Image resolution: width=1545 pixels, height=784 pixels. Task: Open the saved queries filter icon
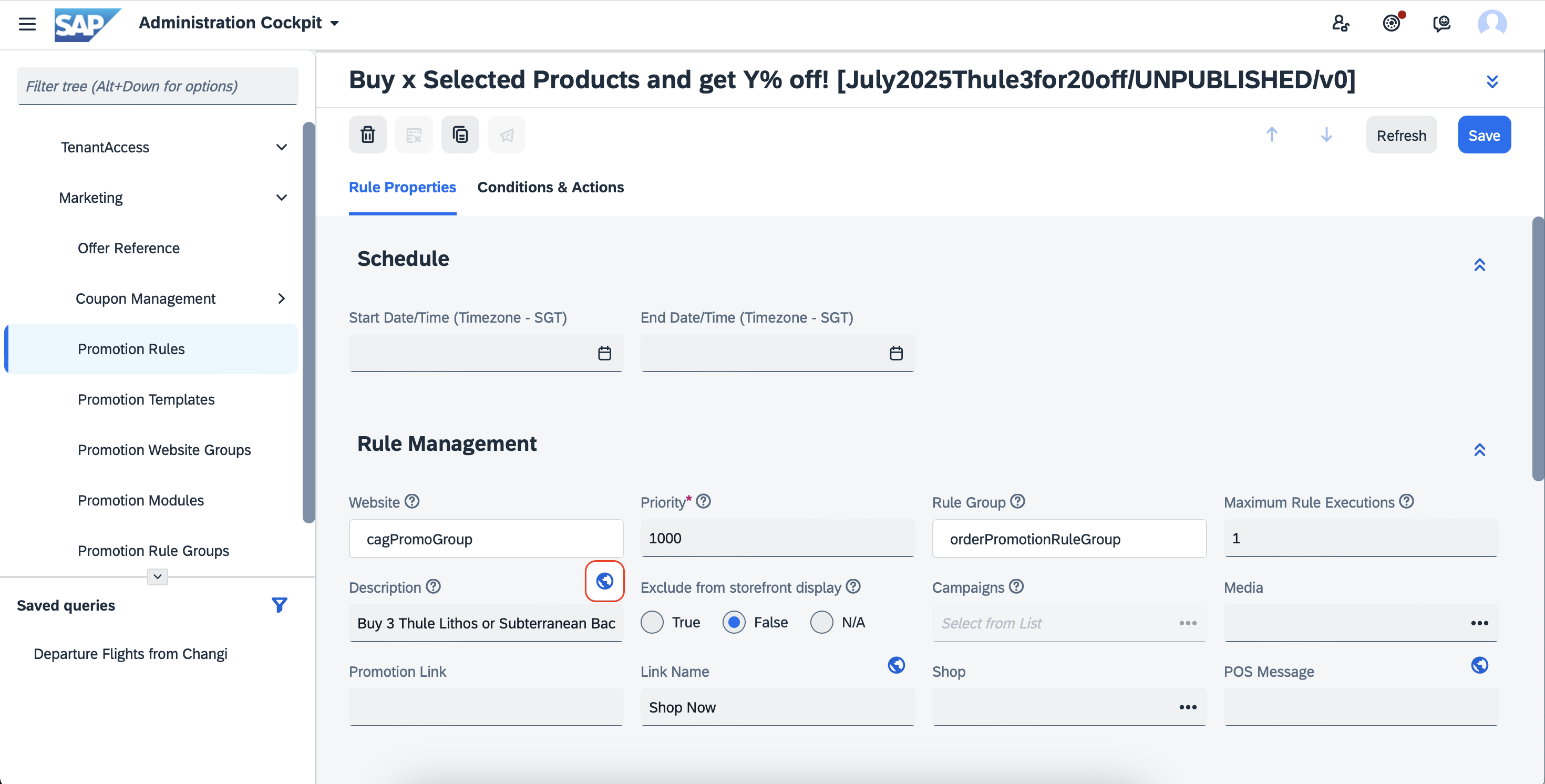click(x=279, y=605)
